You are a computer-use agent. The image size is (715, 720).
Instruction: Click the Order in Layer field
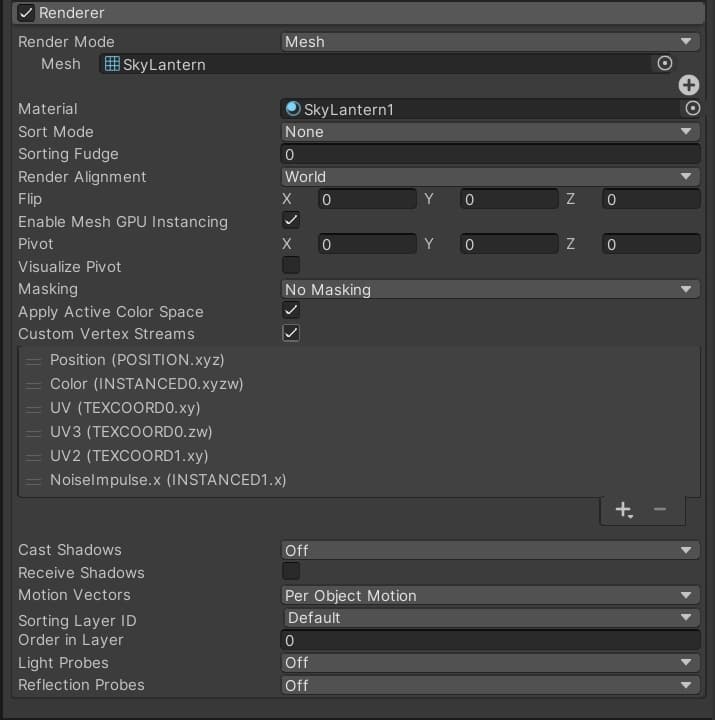point(489,641)
